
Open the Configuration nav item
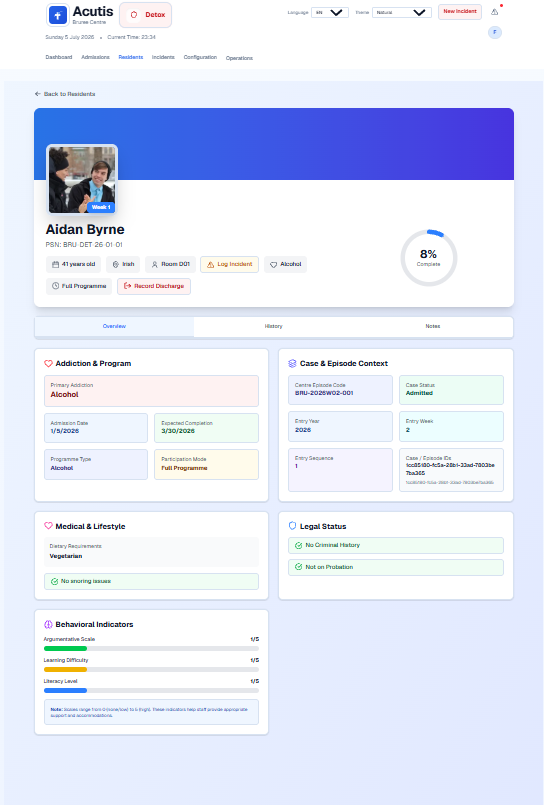pos(200,57)
